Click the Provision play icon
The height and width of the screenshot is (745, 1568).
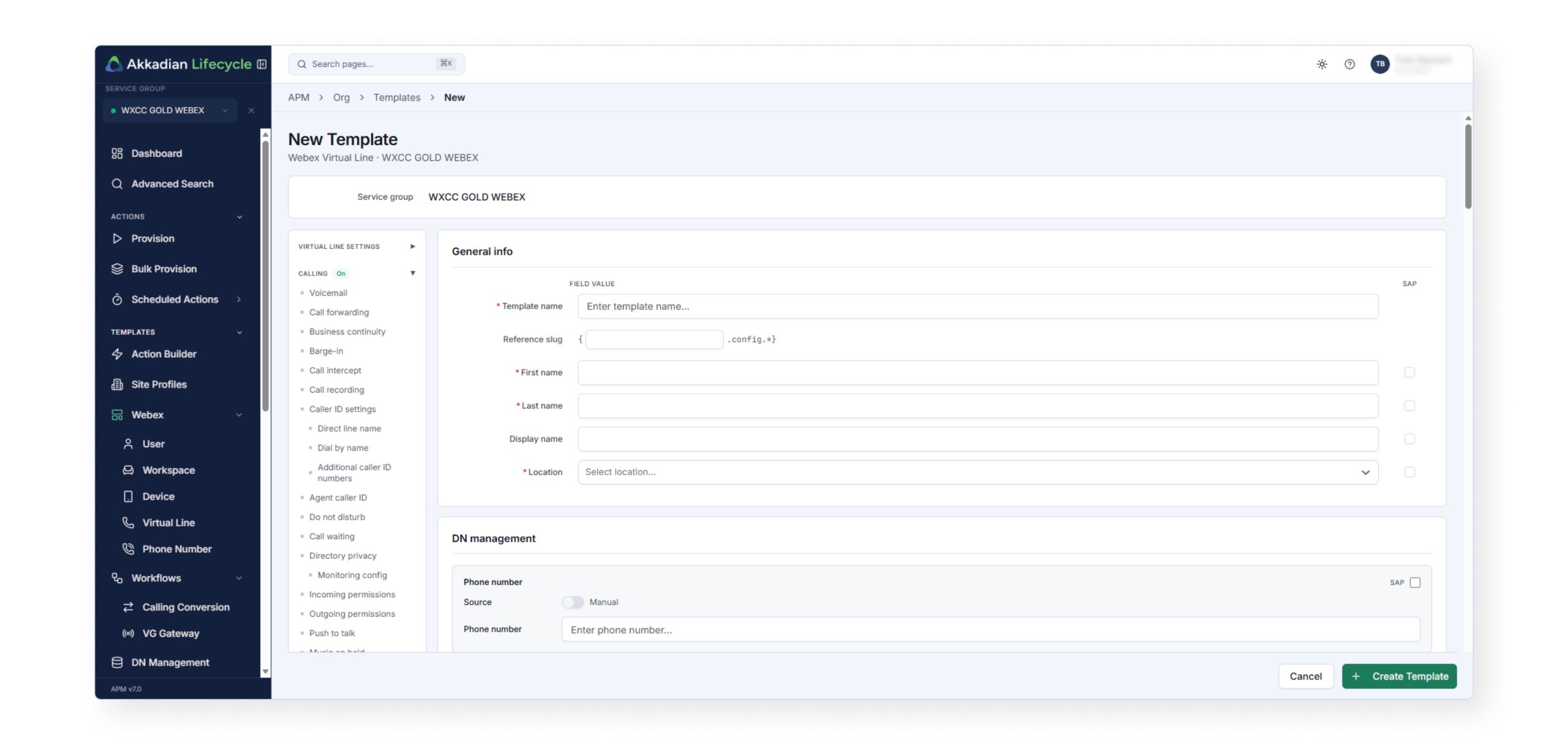coord(117,238)
